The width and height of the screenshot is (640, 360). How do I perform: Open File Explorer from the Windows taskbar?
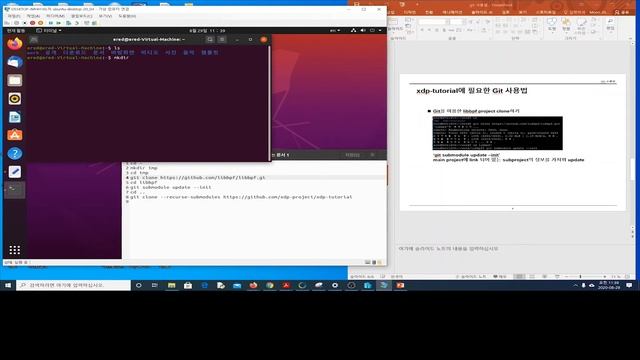tap(171, 285)
